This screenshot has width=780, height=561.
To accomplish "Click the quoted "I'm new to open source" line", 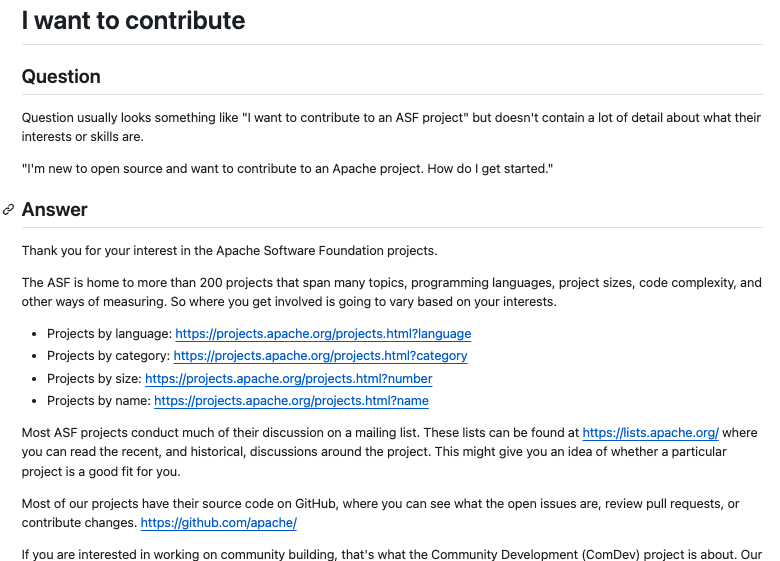I will [x=288, y=168].
